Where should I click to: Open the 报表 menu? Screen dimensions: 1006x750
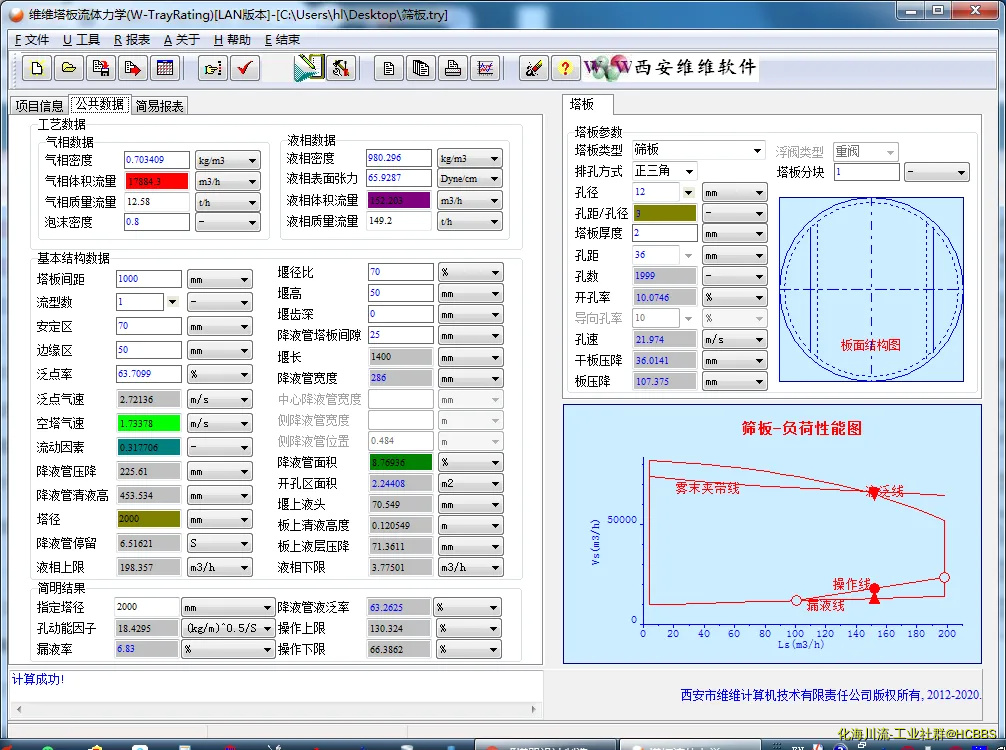(x=132, y=40)
